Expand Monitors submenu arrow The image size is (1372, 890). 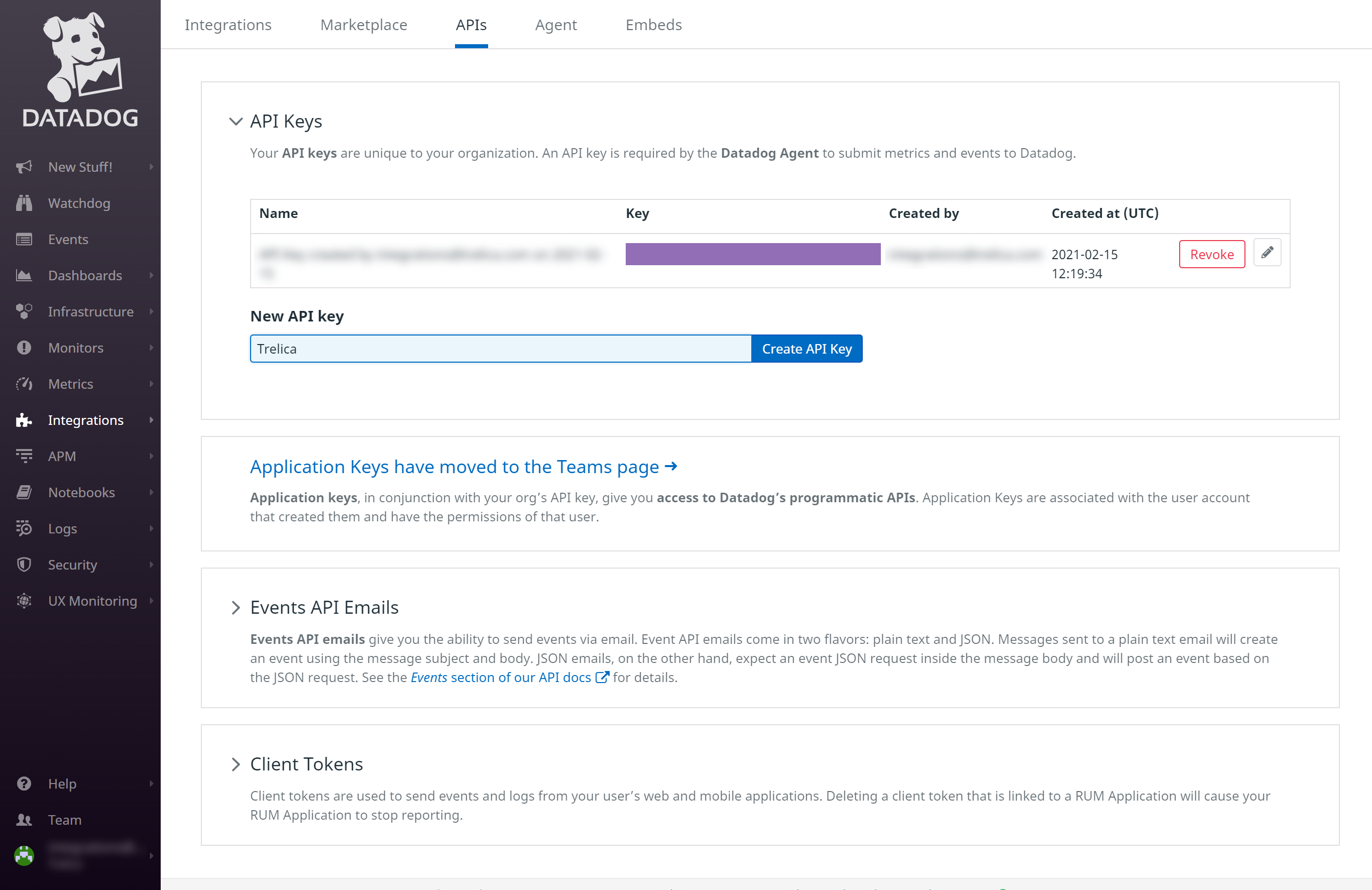pyautogui.click(x=152, y=348)
